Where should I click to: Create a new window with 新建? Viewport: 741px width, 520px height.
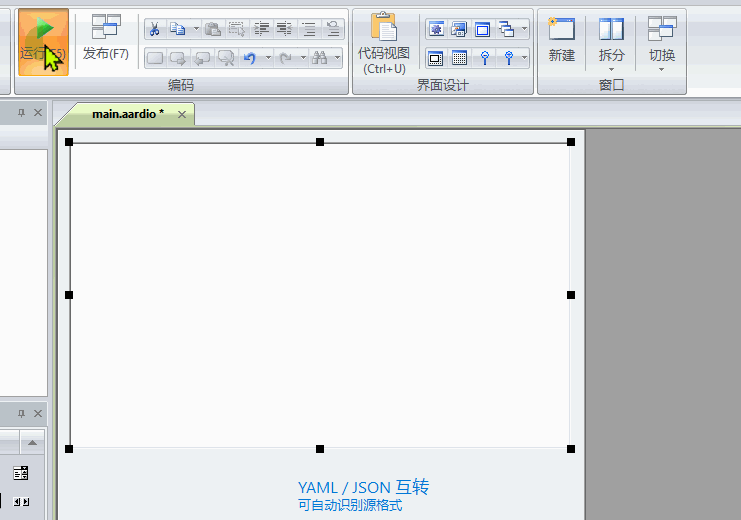[x=561, y=41]
